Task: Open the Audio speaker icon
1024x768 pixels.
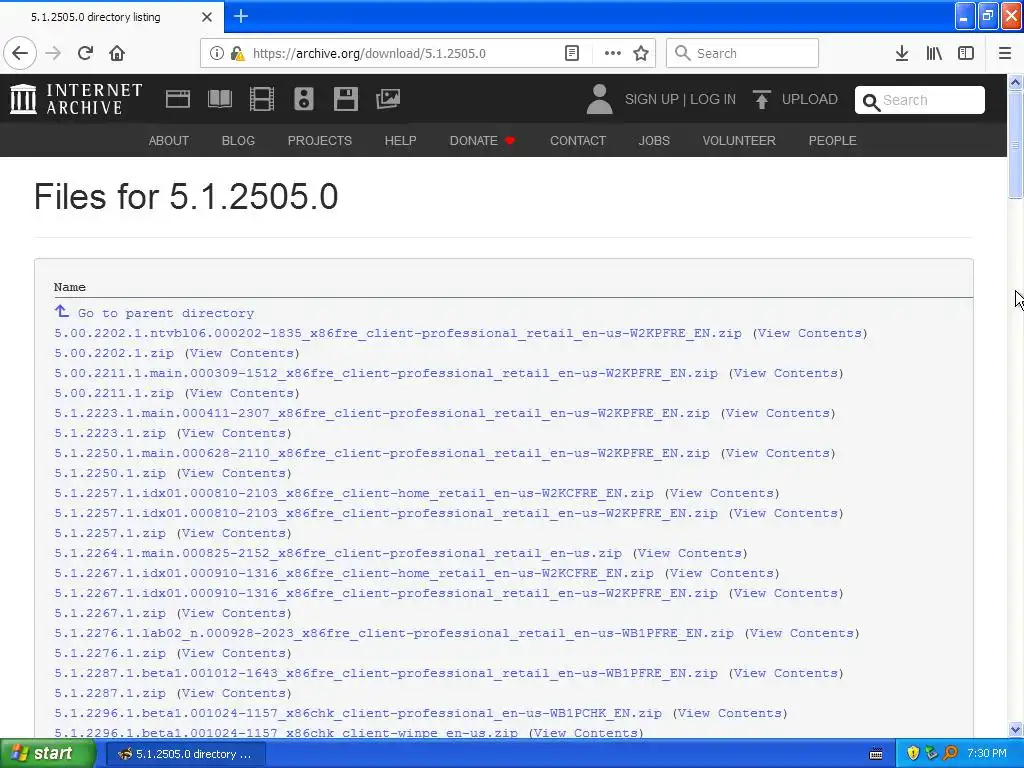Action: 304,99
